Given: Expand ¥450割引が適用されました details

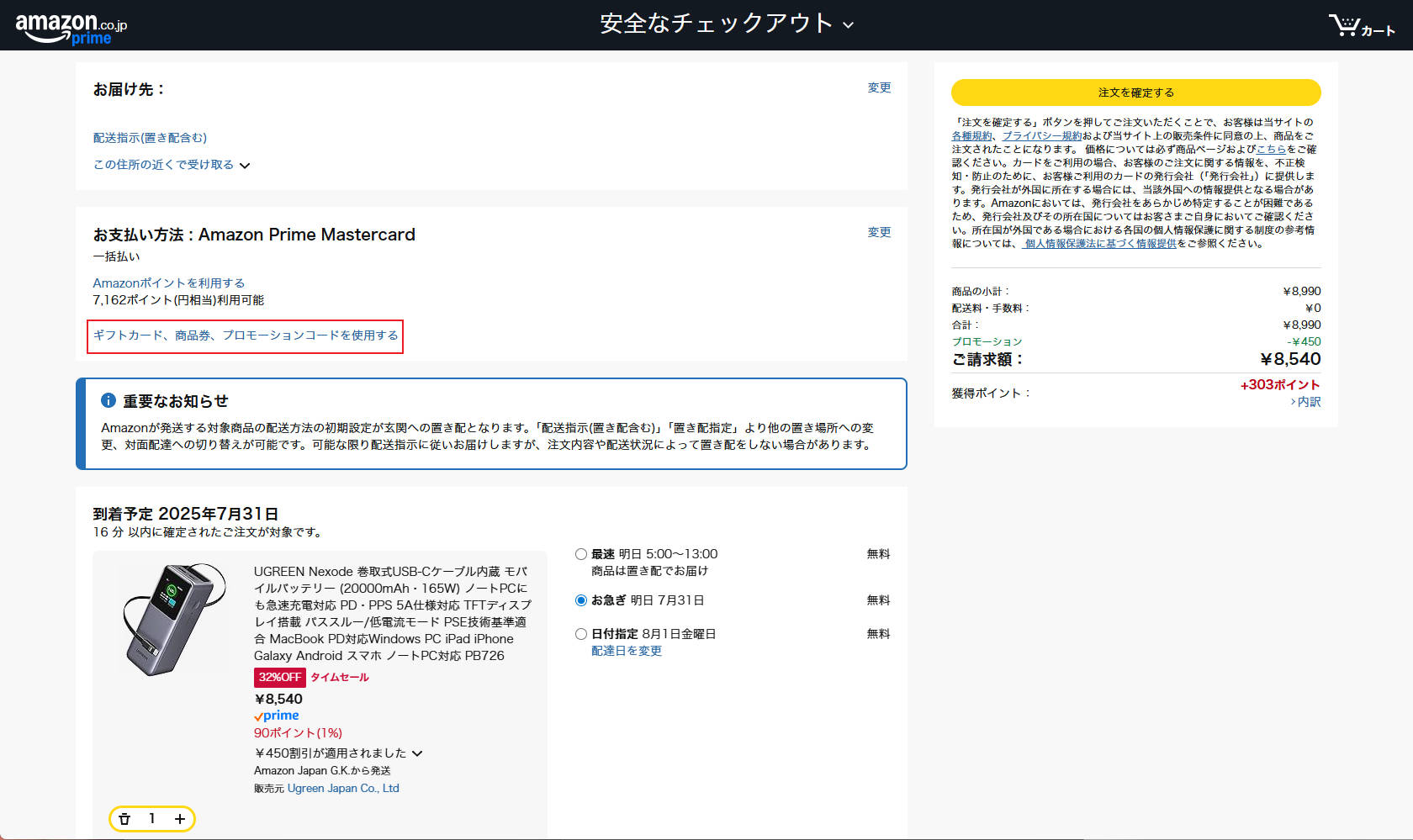Looking at the screenshot, I should click(338, 753).
